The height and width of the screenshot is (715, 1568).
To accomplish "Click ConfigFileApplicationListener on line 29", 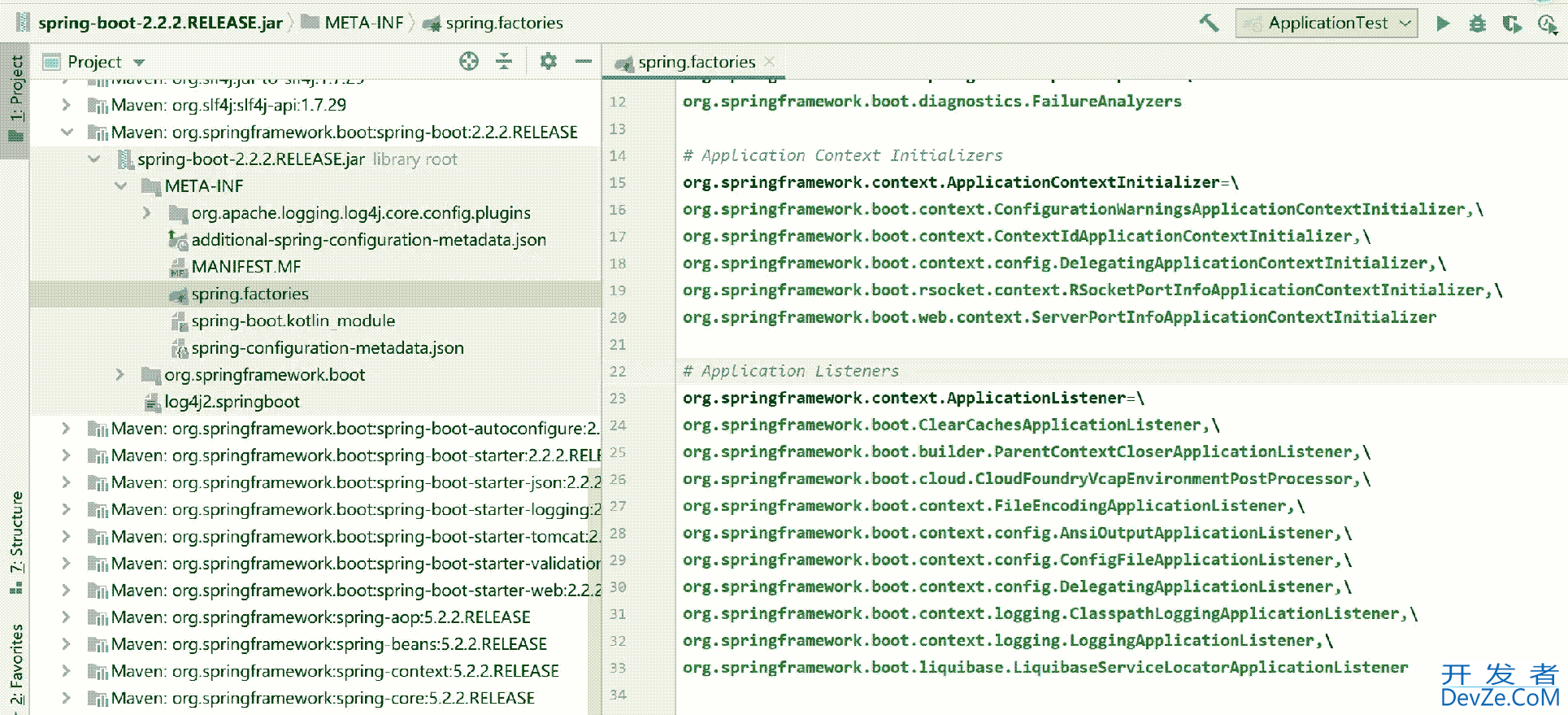I will (1197, 560).
